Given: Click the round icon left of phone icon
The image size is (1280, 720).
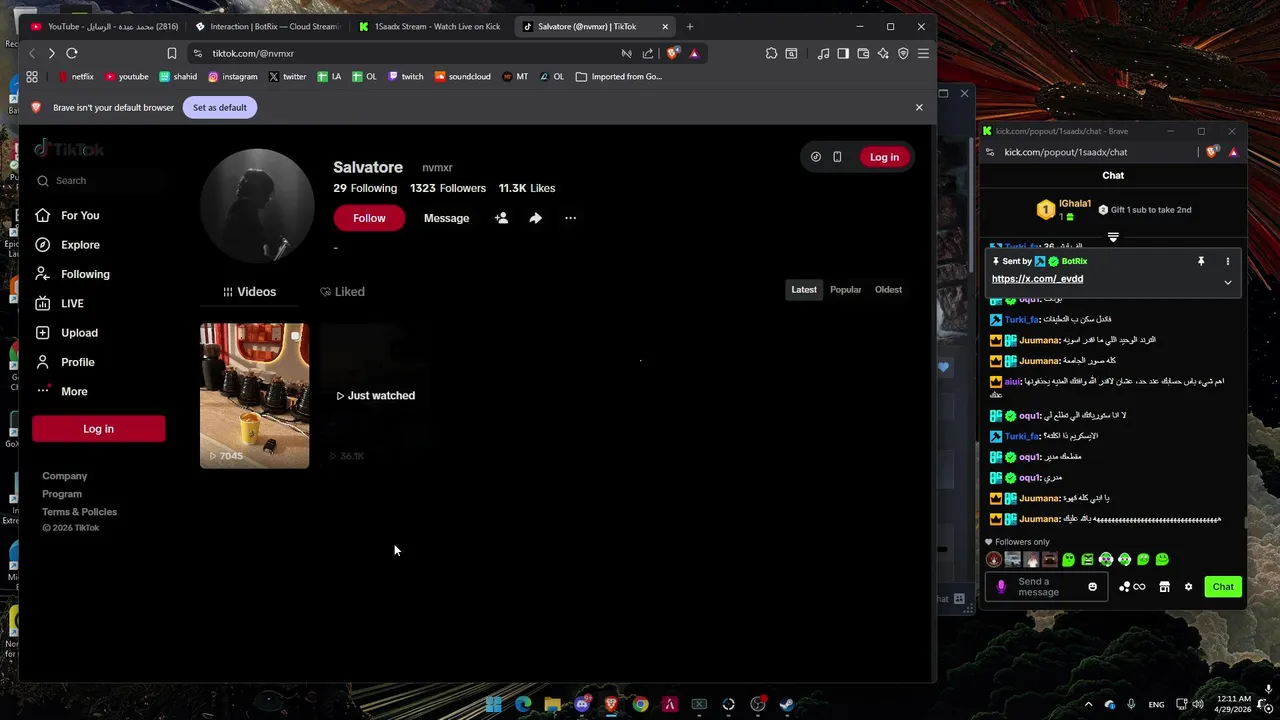Looking at the screenshot, I should 816,157.
